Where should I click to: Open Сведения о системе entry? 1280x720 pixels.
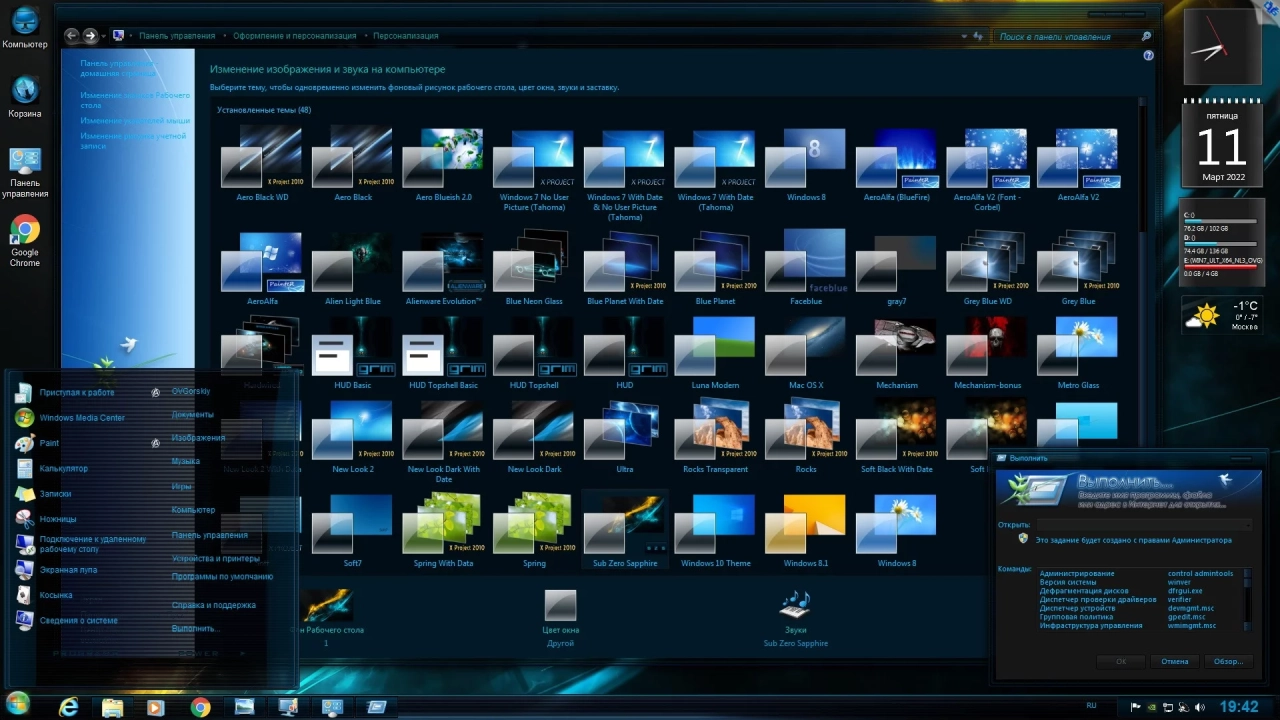pos(78,620)
